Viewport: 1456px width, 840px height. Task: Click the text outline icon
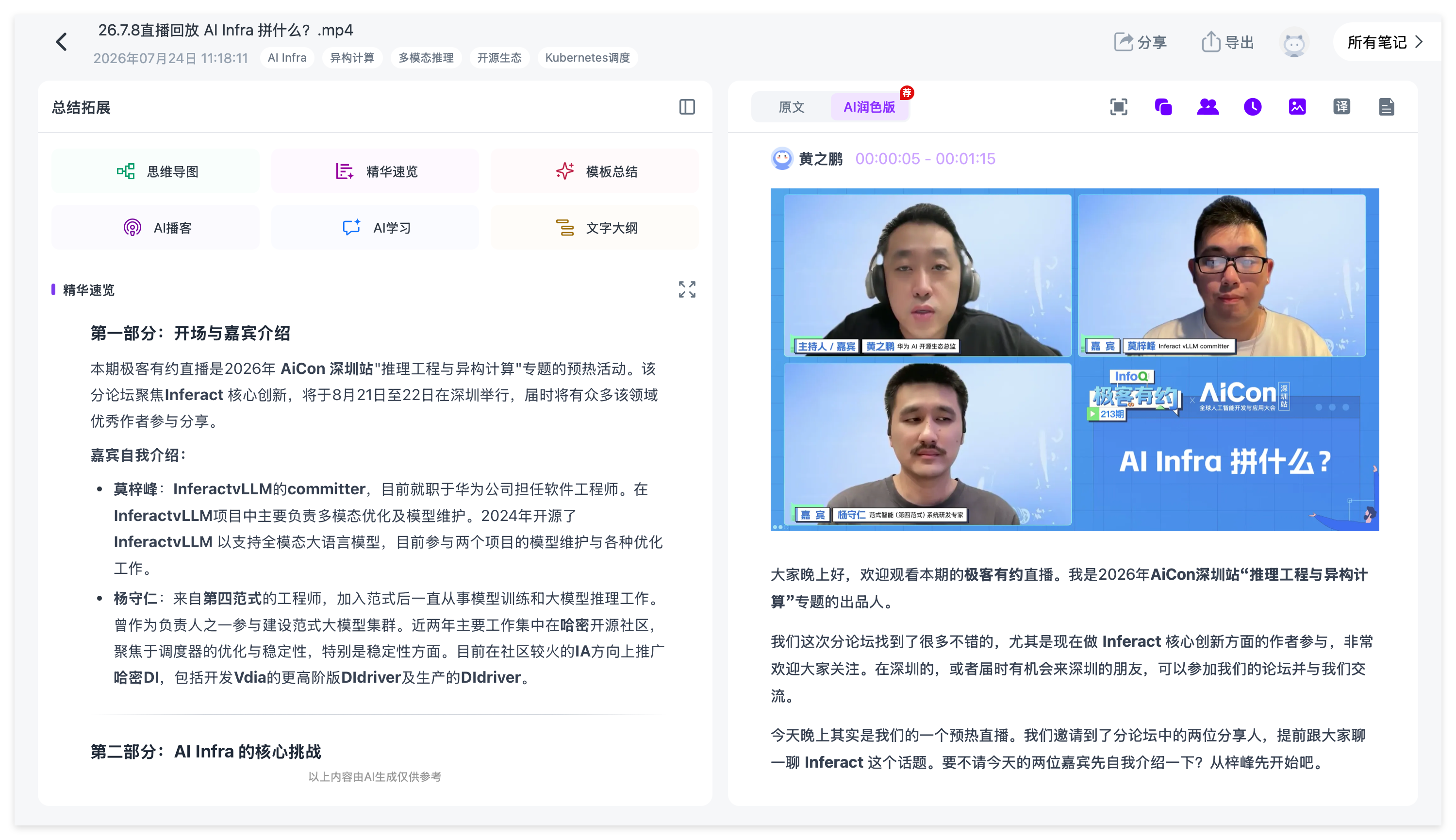[564, 227]
